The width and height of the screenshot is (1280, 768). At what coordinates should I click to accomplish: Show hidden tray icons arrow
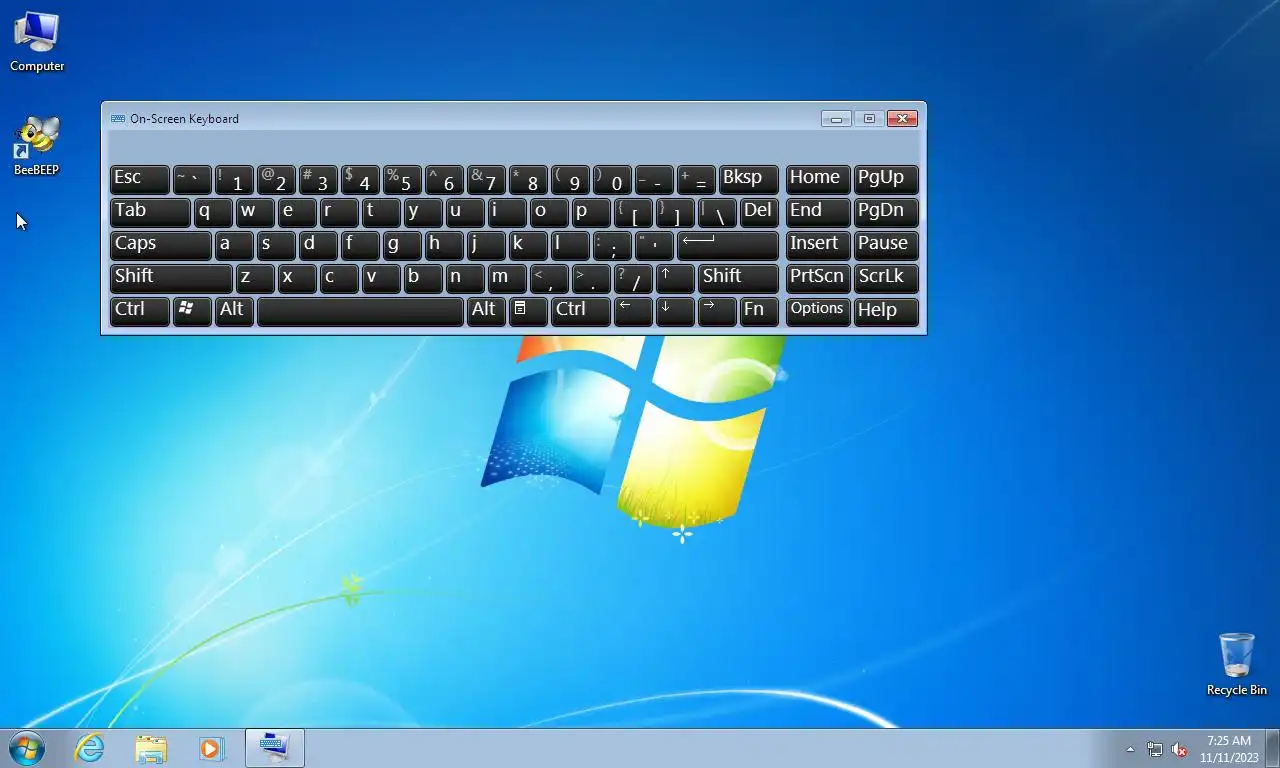coord(1130,749)
